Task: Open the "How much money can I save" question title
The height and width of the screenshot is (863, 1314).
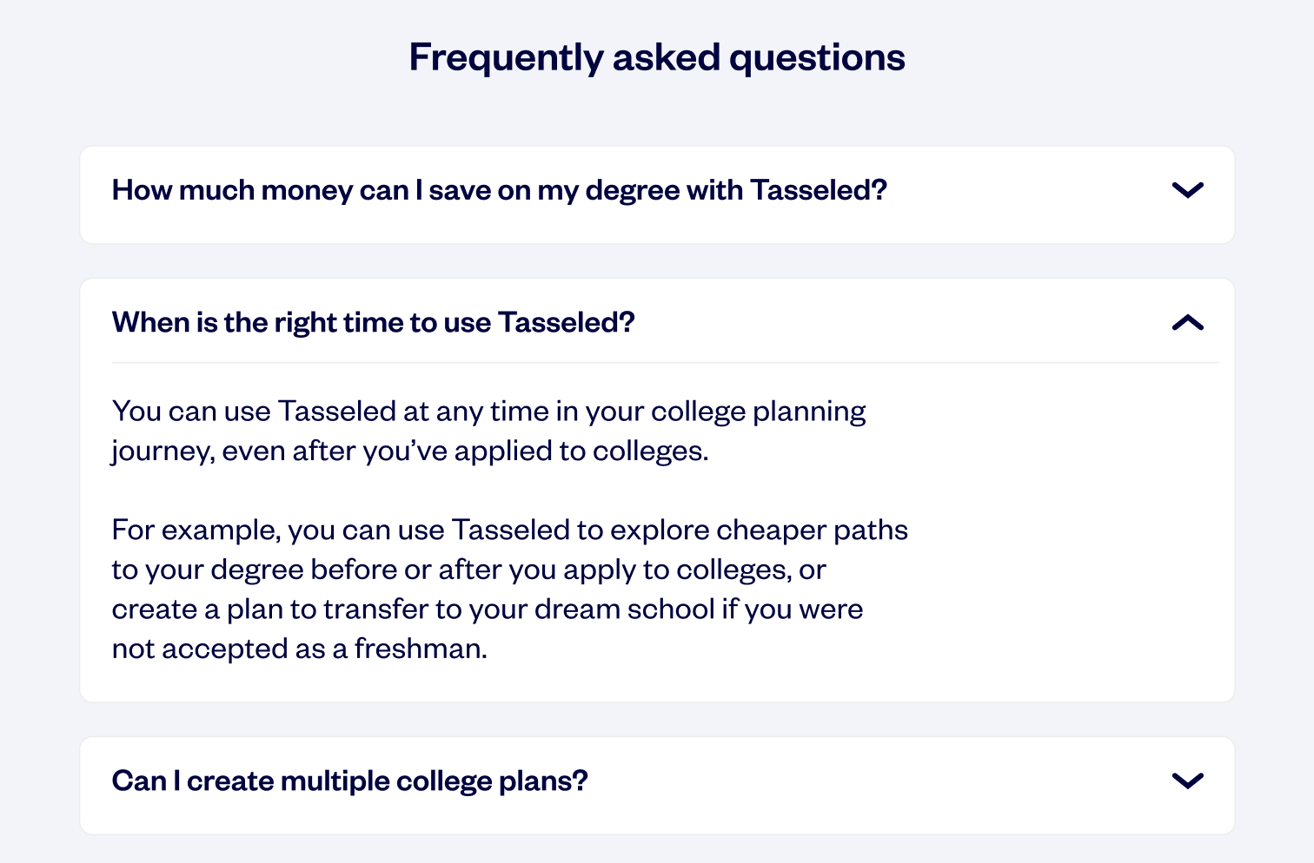Action: pos(499,190)
